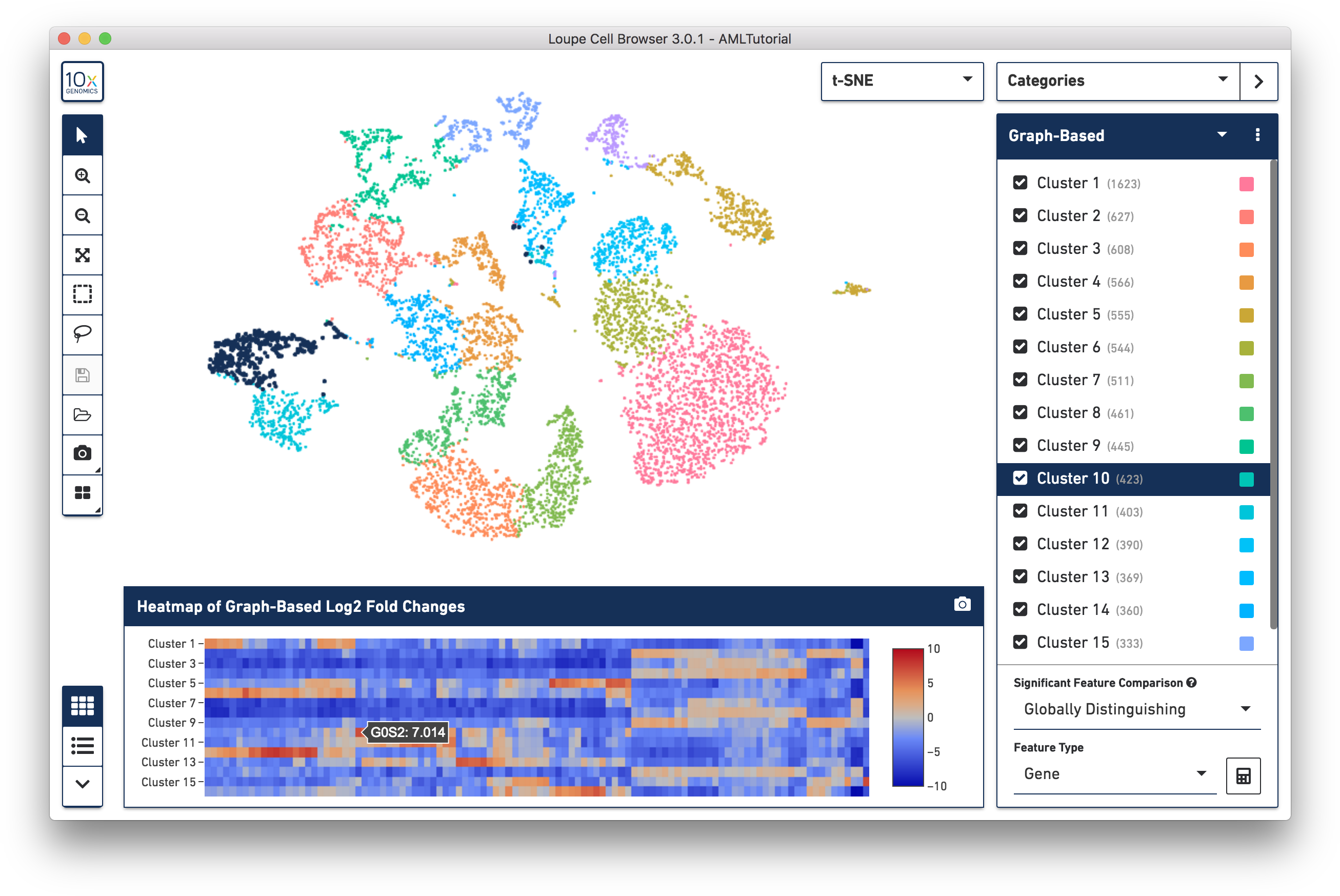
Task: Open the Globally Distinguishing comparison dropdown
Action: coord(1136,709)
